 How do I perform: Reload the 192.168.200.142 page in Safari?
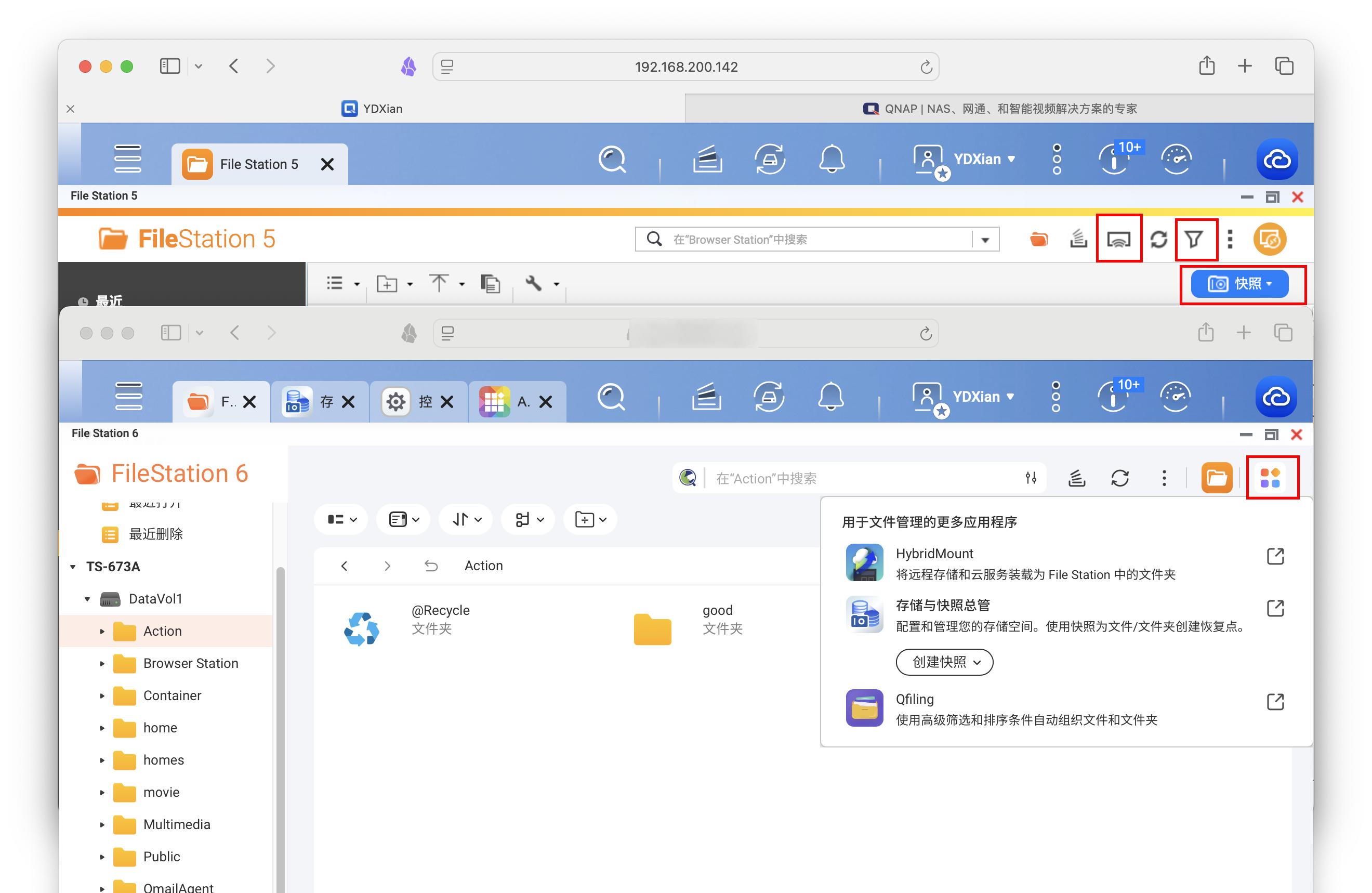[926, 67]
